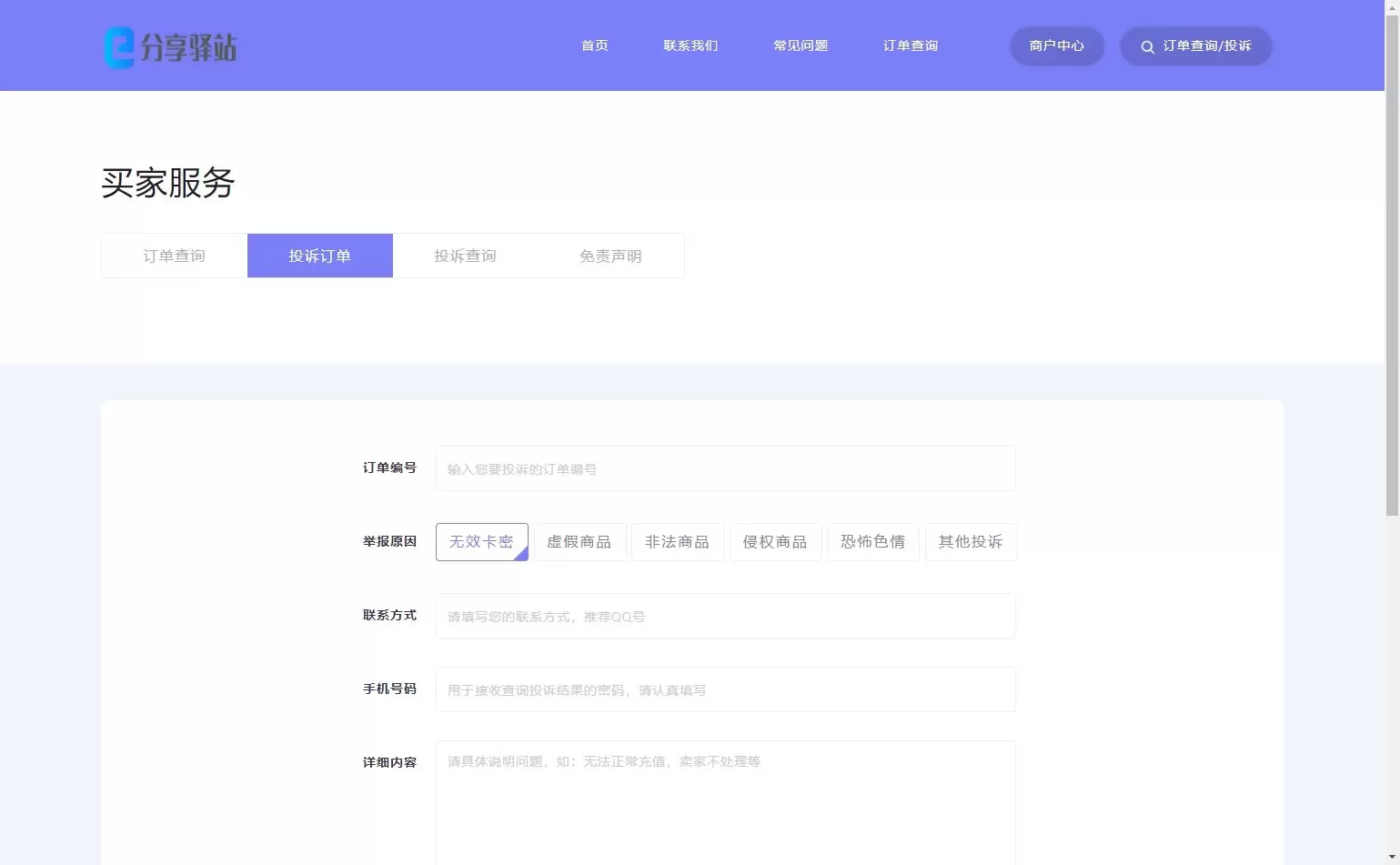Switch to the 投诉查询 tab
The image size is (1400, 865).
click(466, 256)
